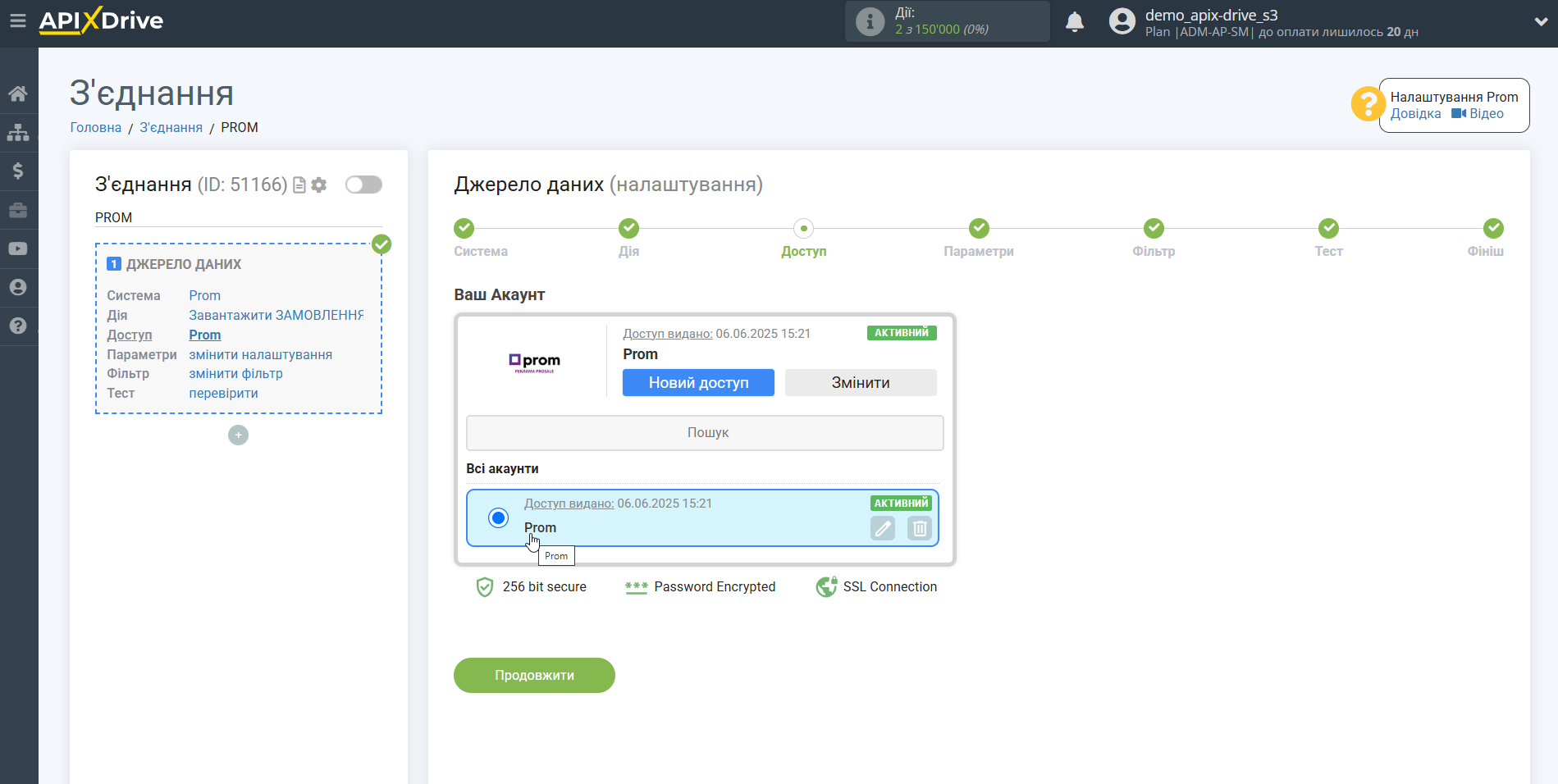
Task: Go to the Фільтр step
Action: point(1154,228)
